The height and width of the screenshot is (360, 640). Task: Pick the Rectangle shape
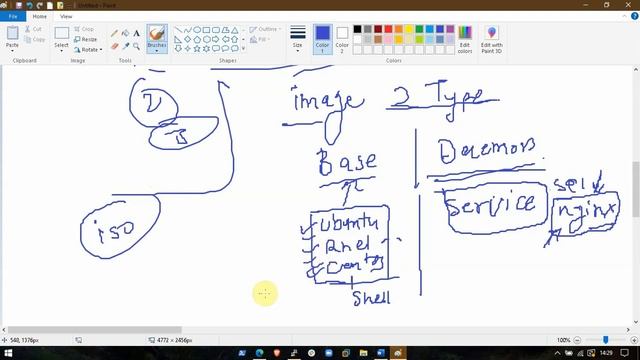(x=206, y=30)
